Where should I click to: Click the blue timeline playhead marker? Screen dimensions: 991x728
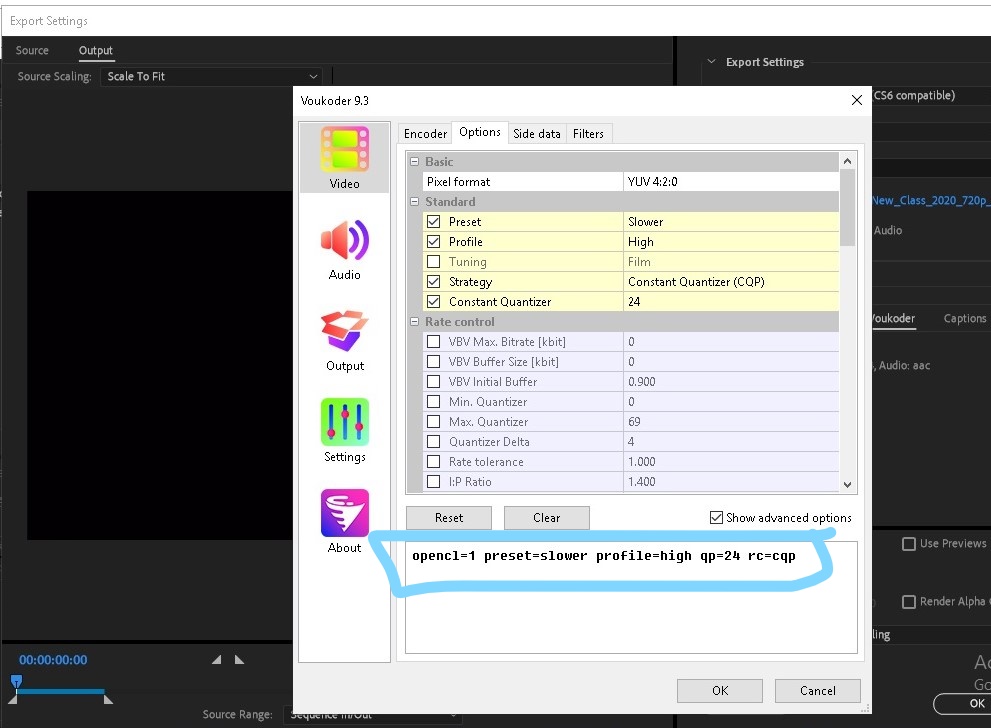[x=16, y=681]
